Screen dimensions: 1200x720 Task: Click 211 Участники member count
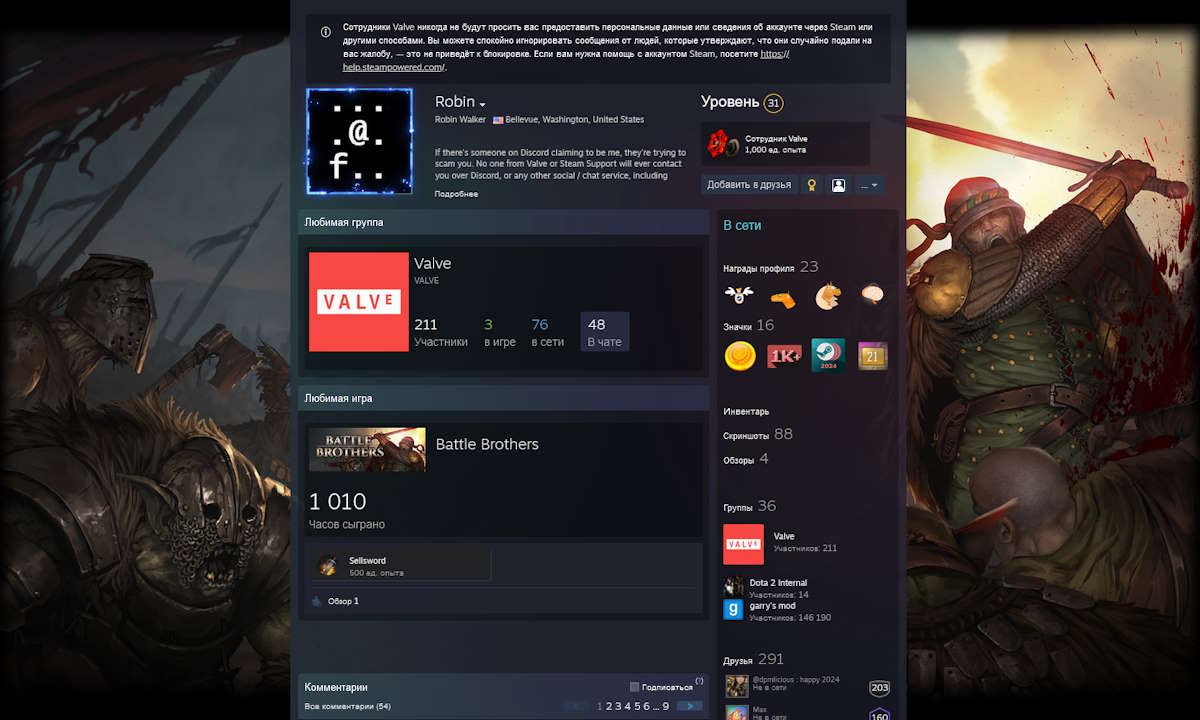[x=441, y=332]
